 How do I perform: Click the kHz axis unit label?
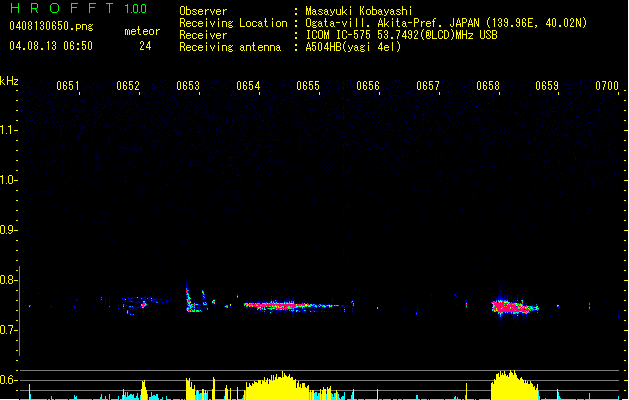9,81
